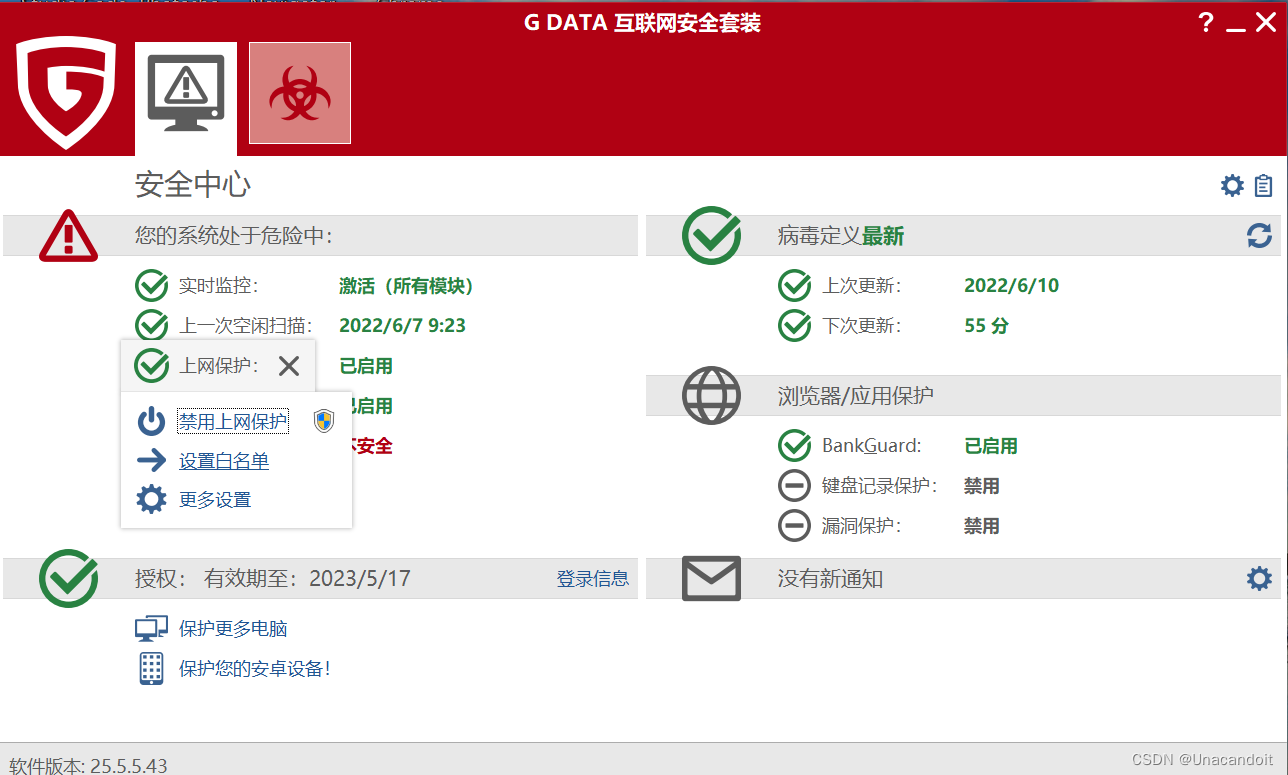Click the UAC shield icon in popup
The height and width of the screenshot is (775, 1288).
tap(323, 421)
